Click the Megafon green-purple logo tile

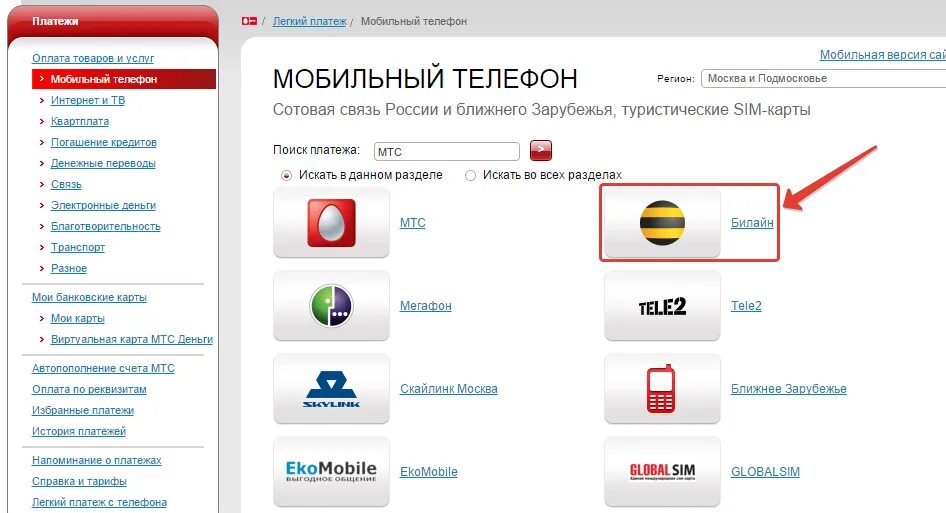click(x=331, y=306)
